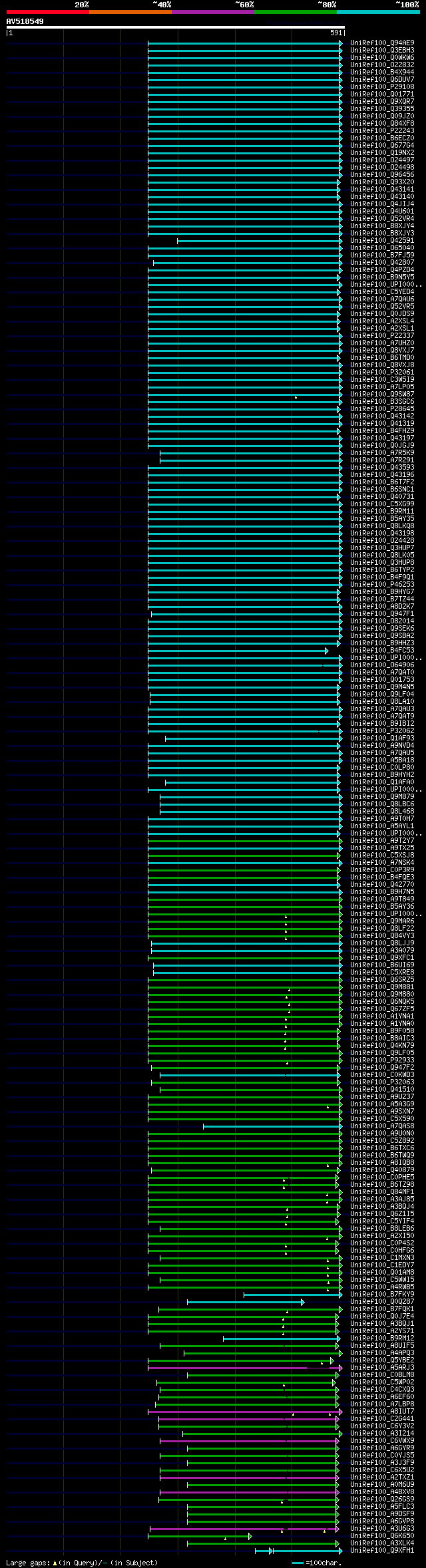
Task: Click the purple alignment bar for UniRef100_A5ARJ3
Action: (x=245, y=1367)
